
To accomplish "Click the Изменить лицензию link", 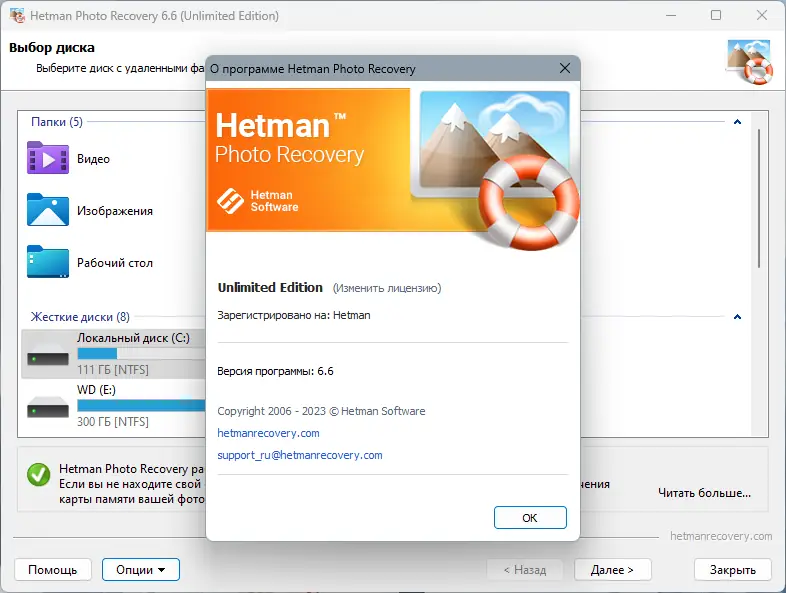I will coord(387,288).
